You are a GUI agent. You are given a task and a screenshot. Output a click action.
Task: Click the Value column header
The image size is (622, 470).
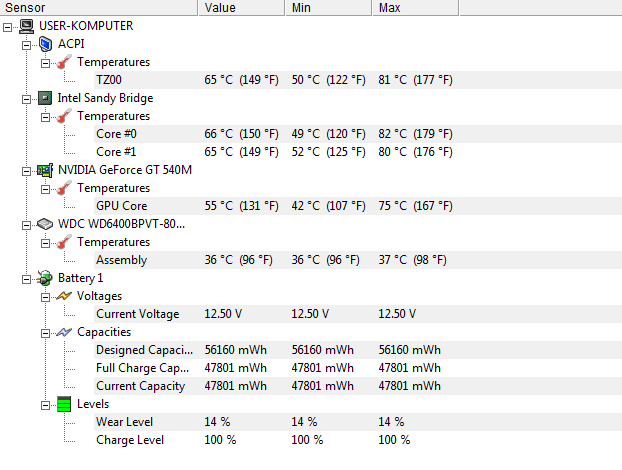click(242, 8)
